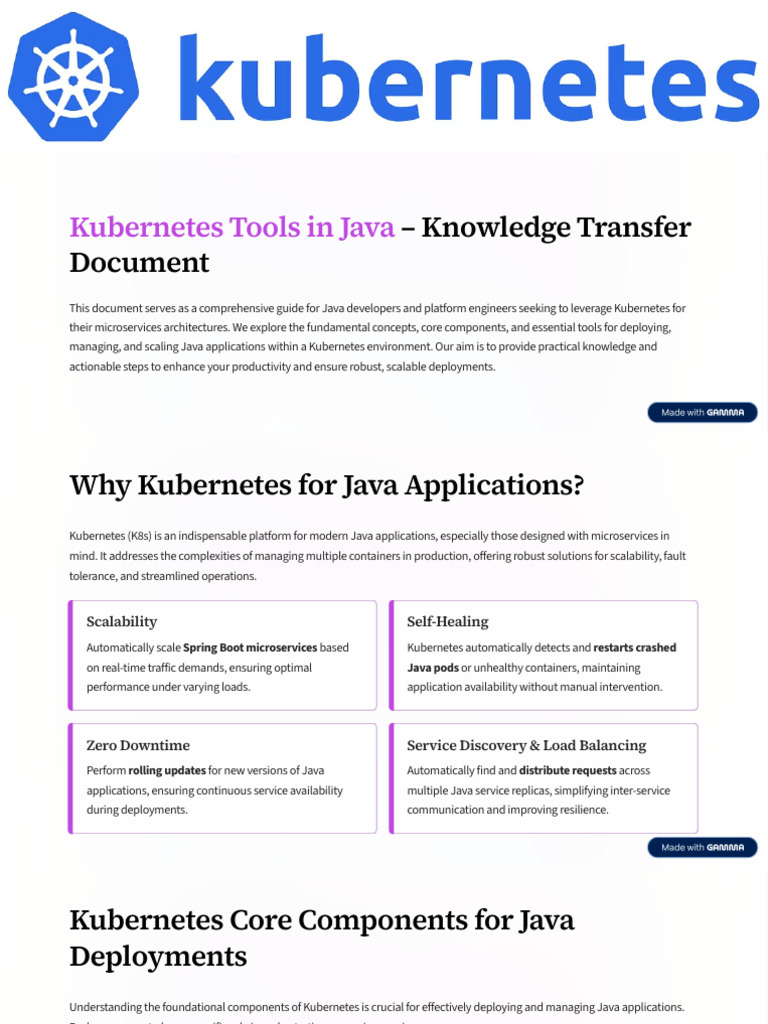Click the paragraph starting 'This document serves as'
This screenshot has width=768, height=1024.
377,337
